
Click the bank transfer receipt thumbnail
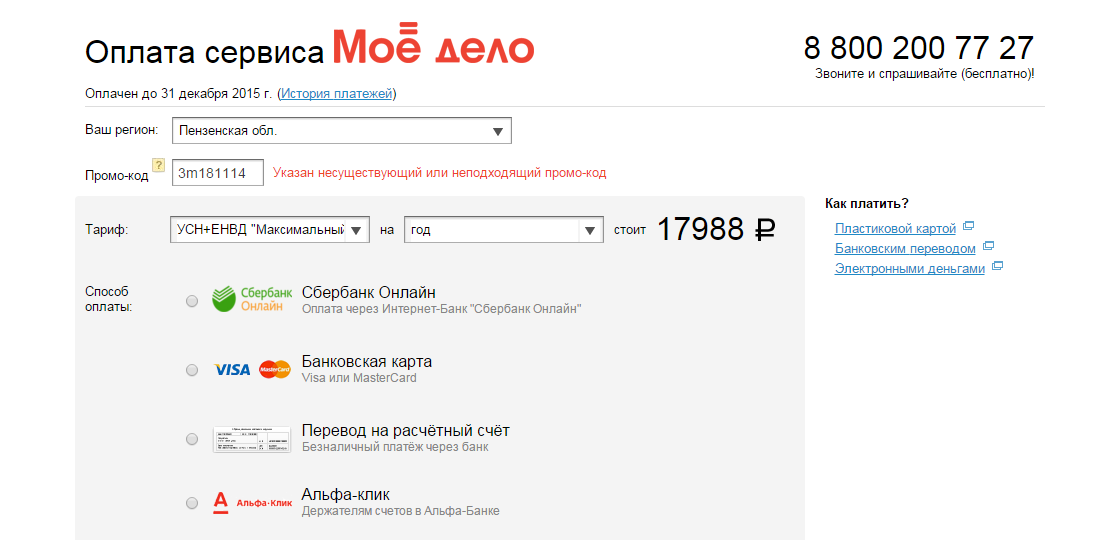pyautogui.click(x=252, y=439)
